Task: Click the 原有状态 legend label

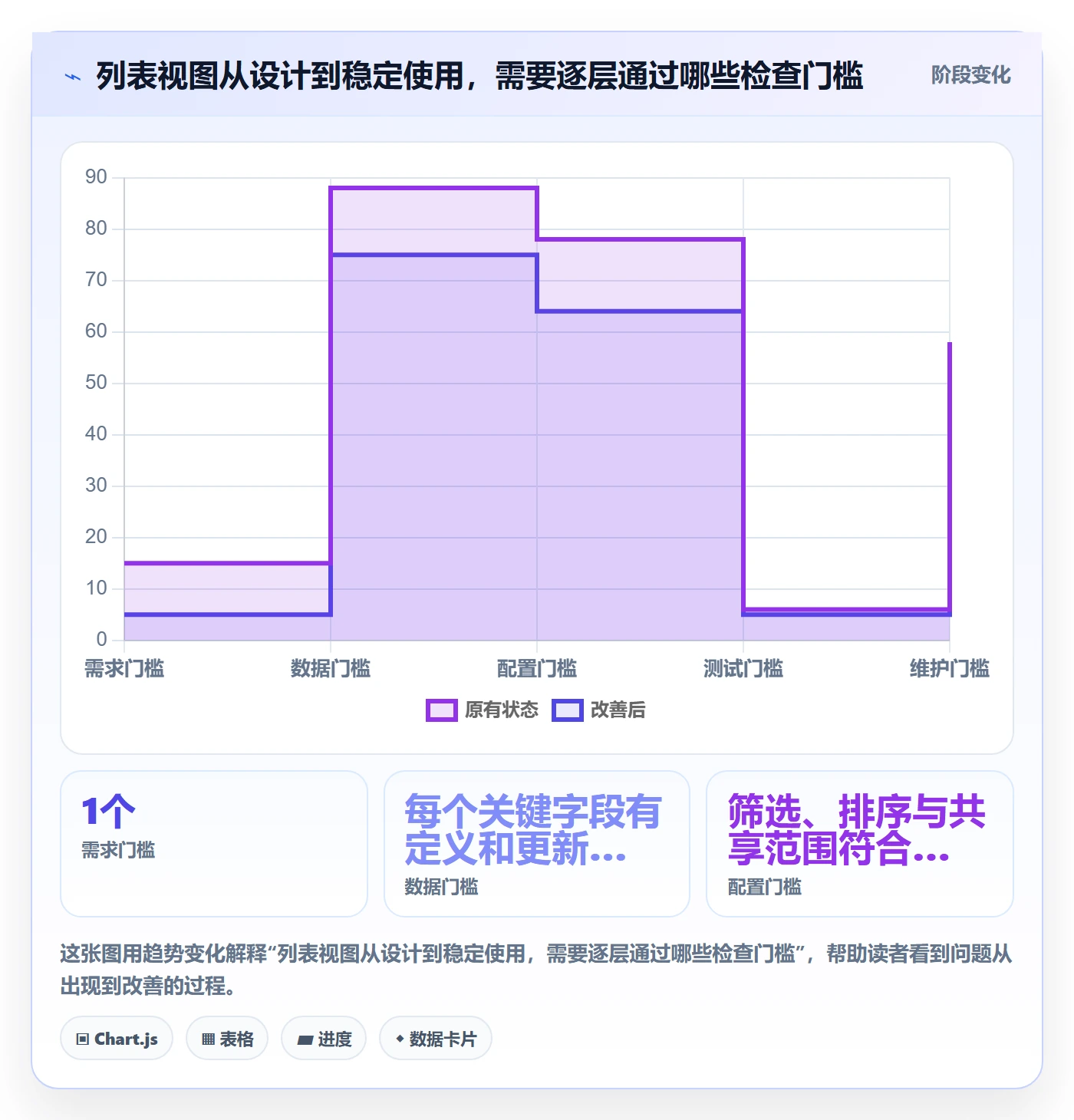Action: click(502, 710)
